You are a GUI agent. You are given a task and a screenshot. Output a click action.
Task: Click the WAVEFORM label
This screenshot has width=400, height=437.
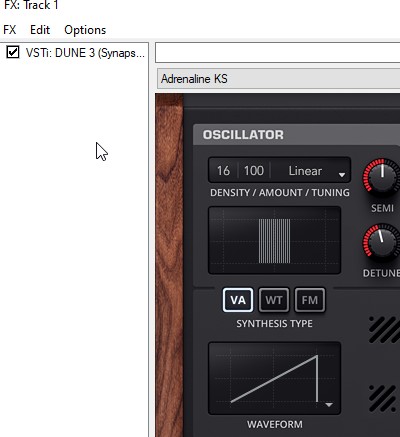(275, 424)
